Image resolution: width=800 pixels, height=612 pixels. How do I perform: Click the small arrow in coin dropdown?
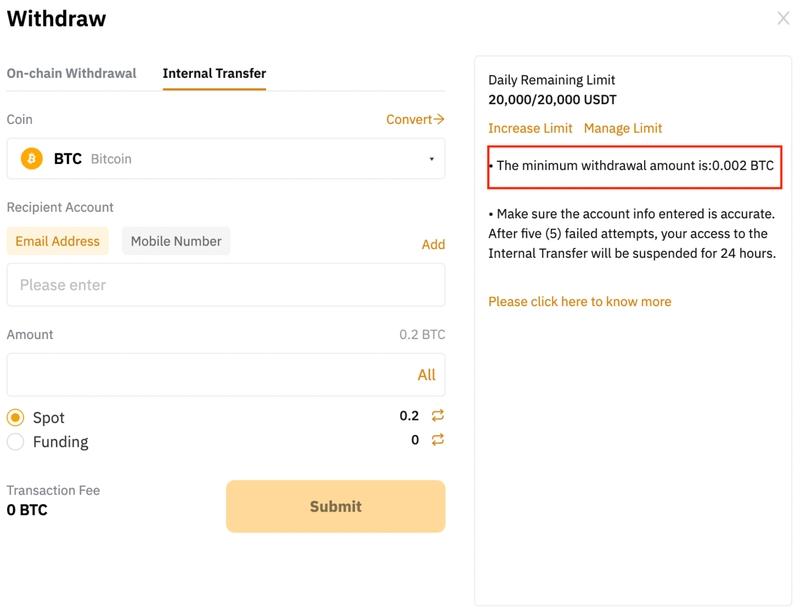tap(431, 159)
